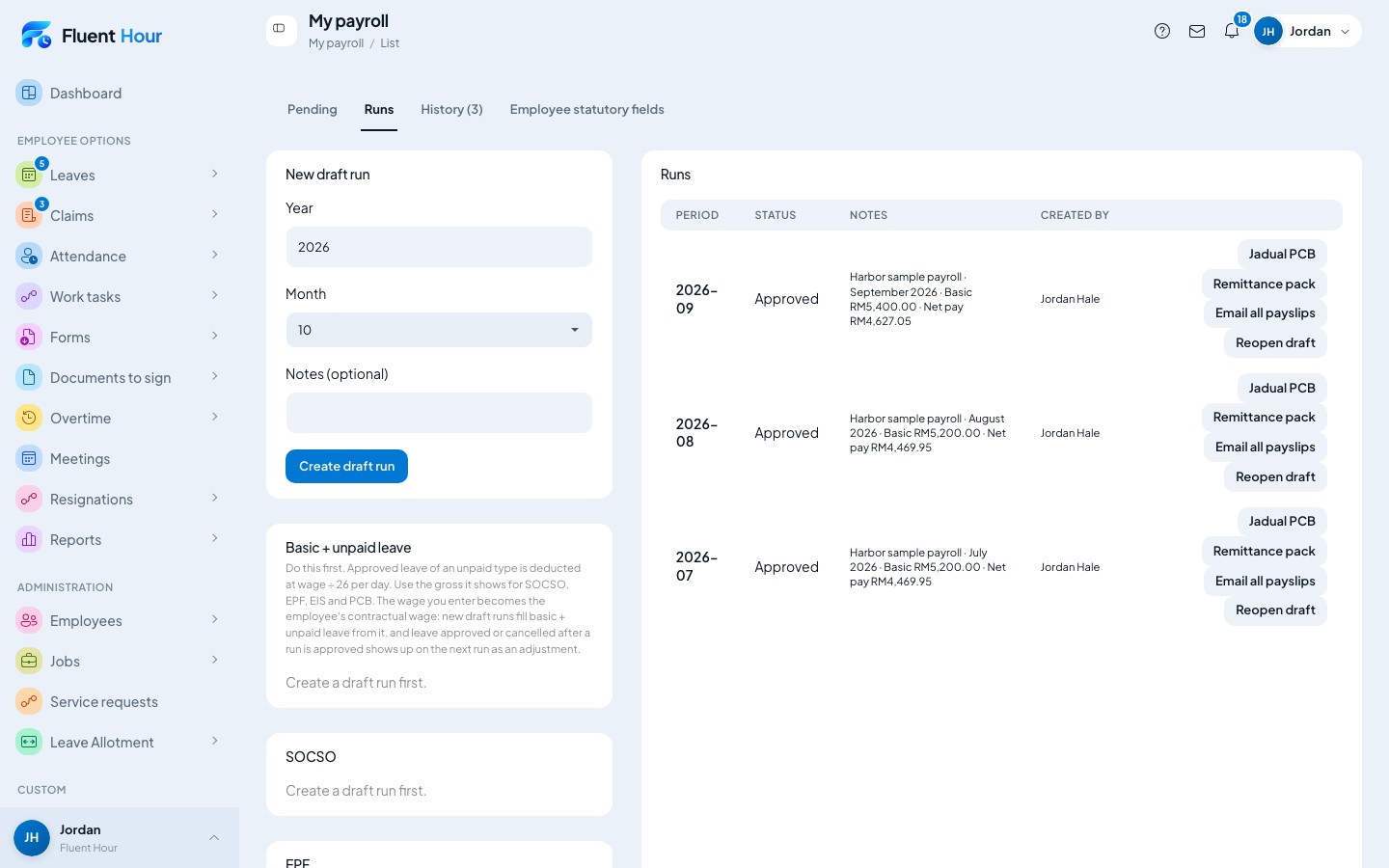Click the Jobs briefcase icon
The height and width of the screenshot is (868, 1389).
pos(29,661)
